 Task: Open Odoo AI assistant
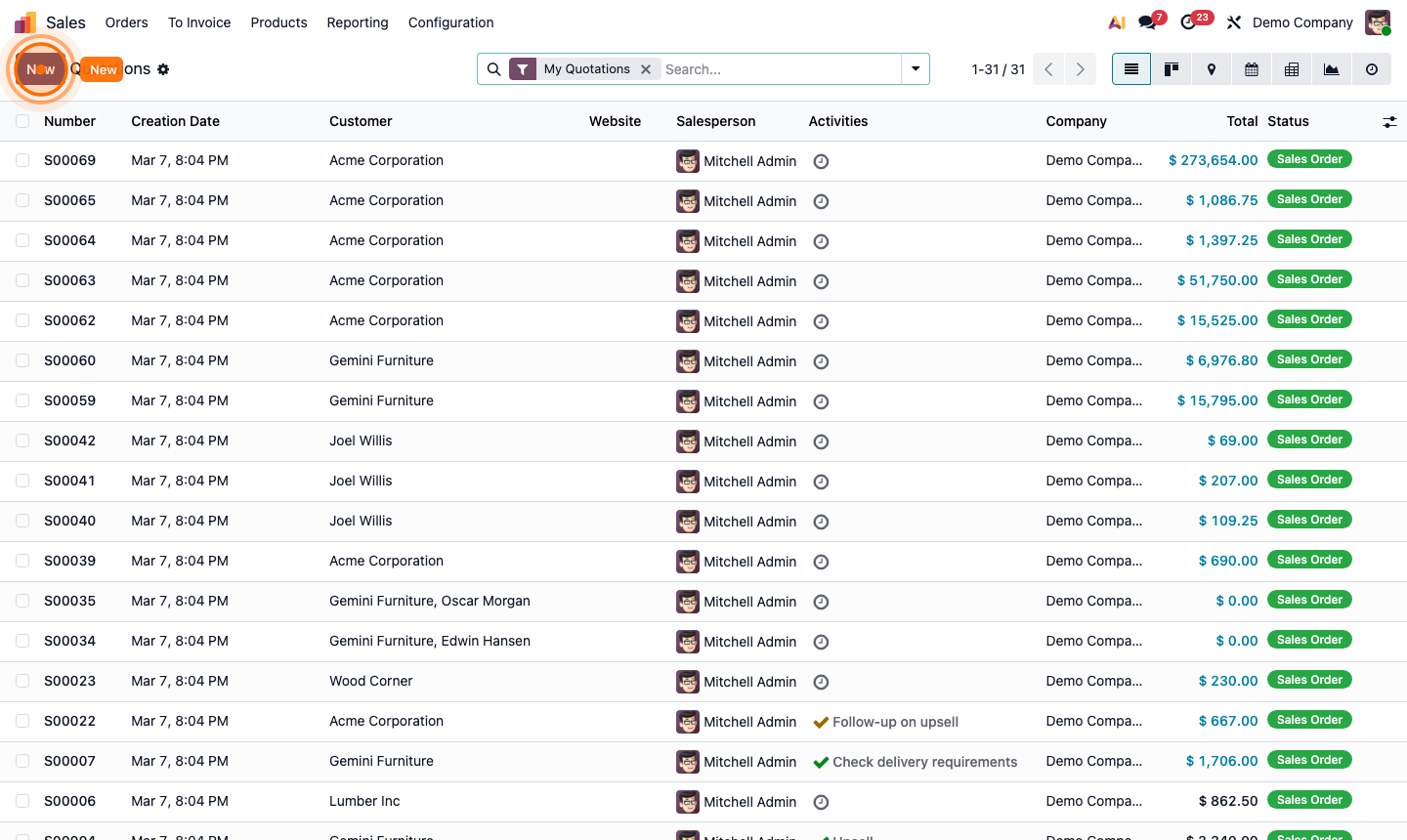pos(1116,21)
